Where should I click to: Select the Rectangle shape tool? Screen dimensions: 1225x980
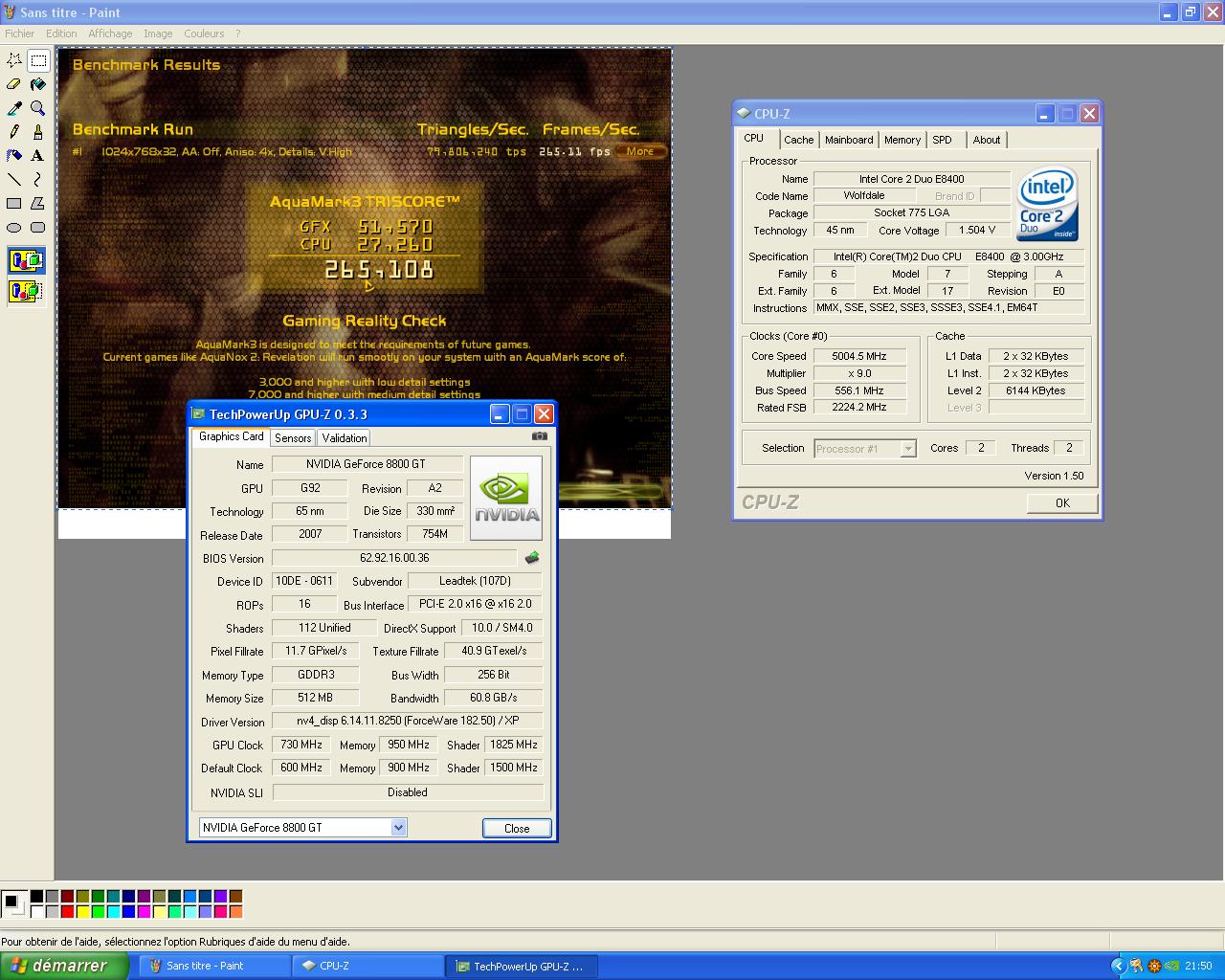[14, 203]
